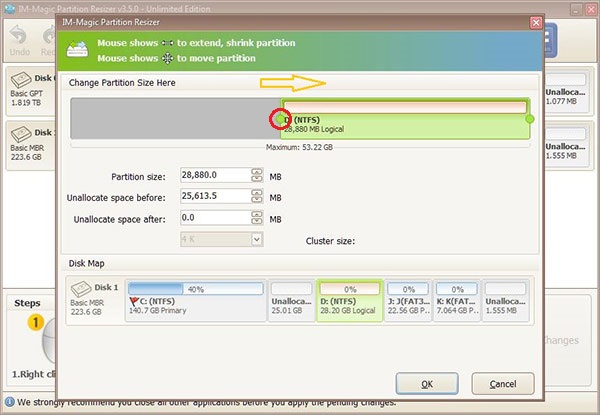Close the IM-Magic Partition Resizer dialog

[536, 23]
